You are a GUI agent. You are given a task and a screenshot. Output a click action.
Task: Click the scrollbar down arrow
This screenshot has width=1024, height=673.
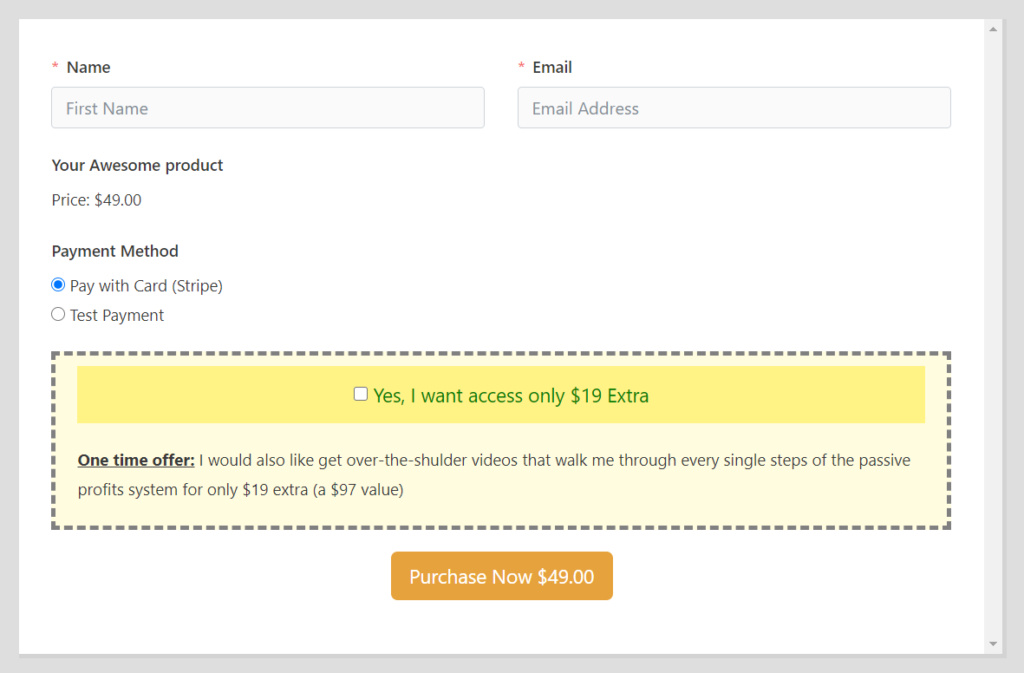click(x=993, y=644)
